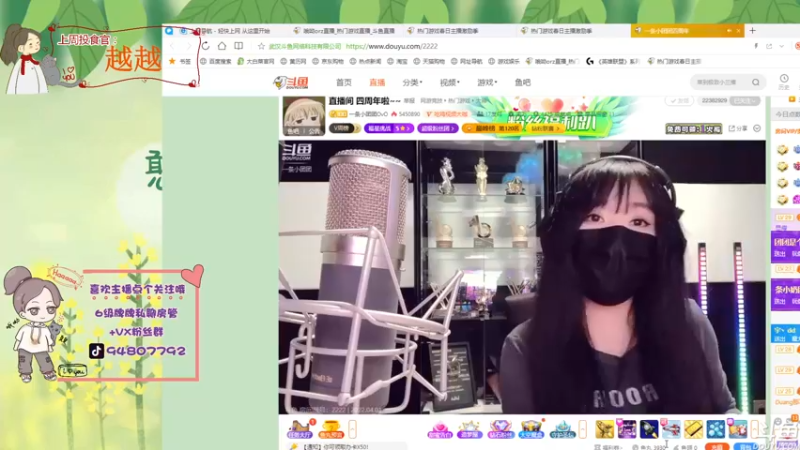Image resolution: width=800 pixels, height=450 pixels.
Task: Expand the activity icons with up chevron
Action: click(x=352, y=429)
